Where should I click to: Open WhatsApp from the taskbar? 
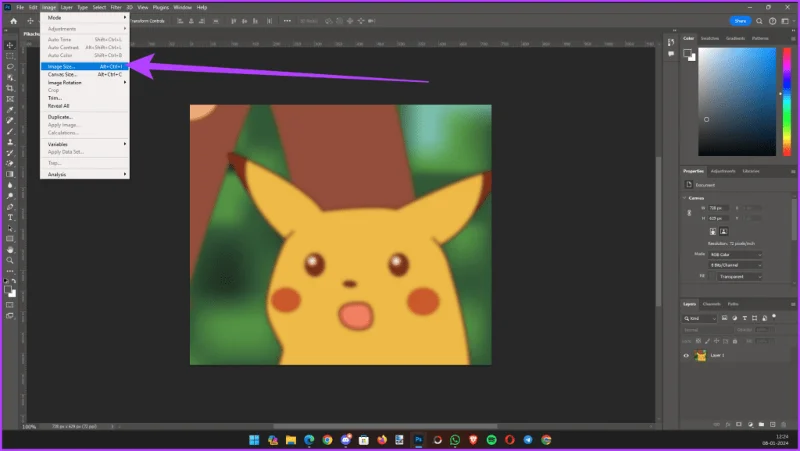(455, 440)
